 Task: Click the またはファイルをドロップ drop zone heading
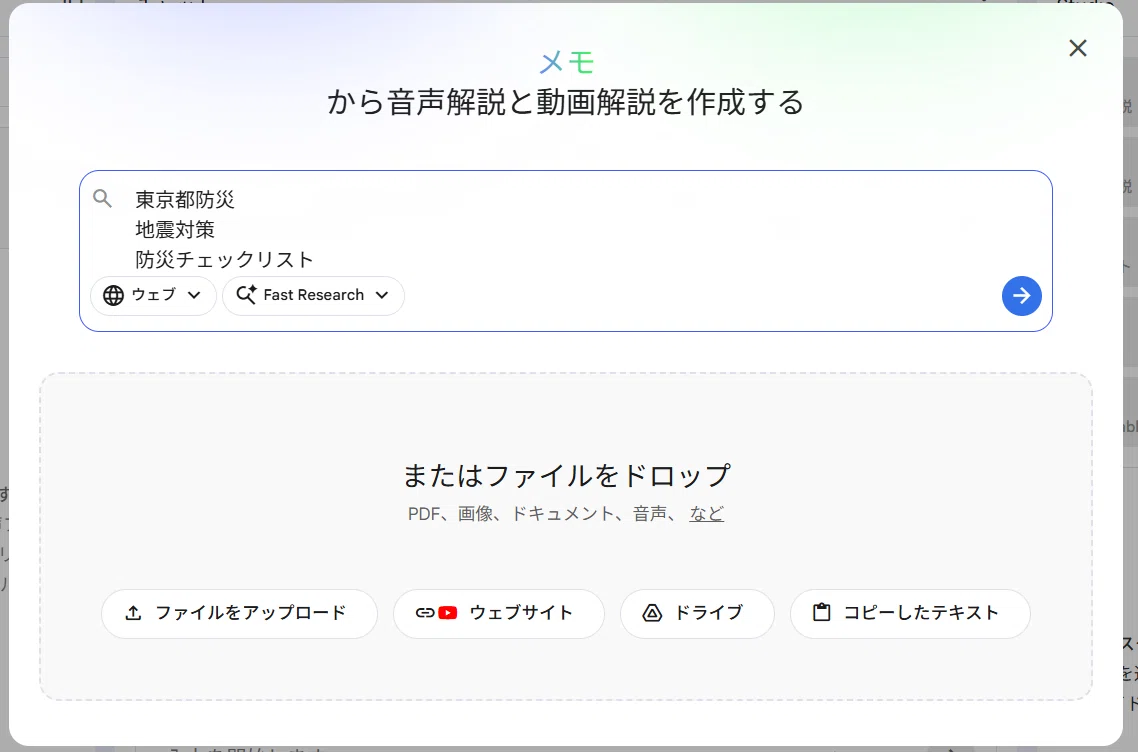tap(566, 475)
